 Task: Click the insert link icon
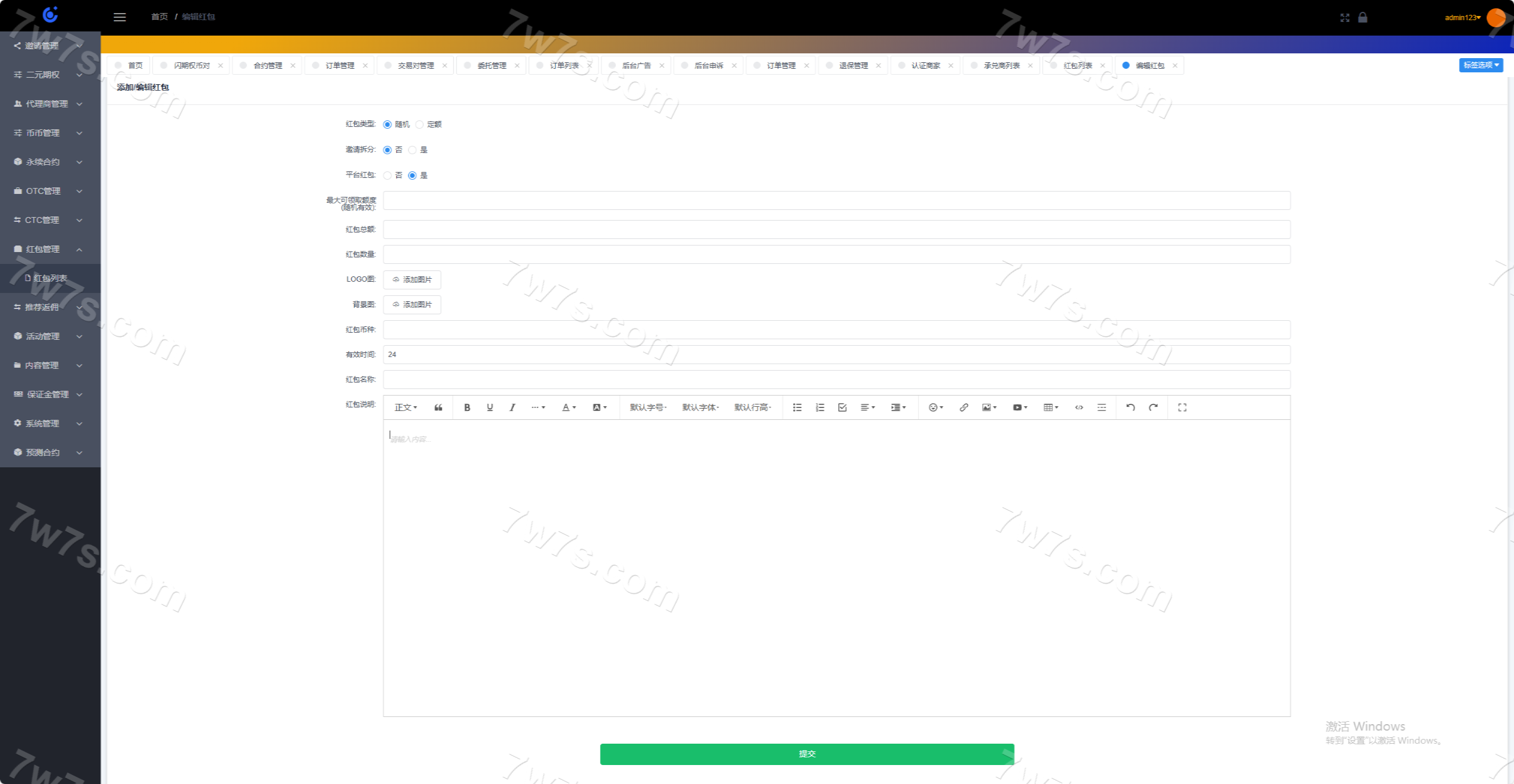963,407
